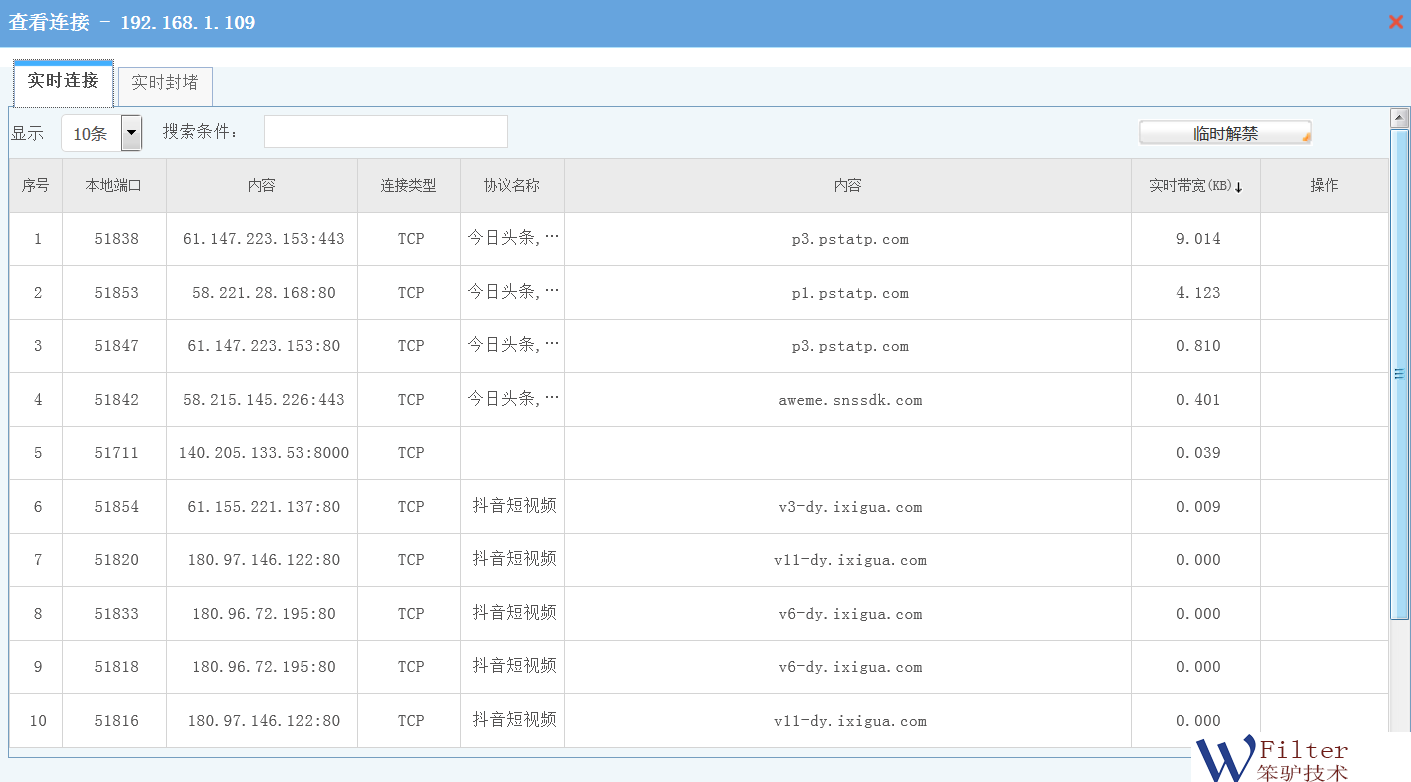Click the 连接类型 column header
The image size is (1411, 782).
point(408,186)
